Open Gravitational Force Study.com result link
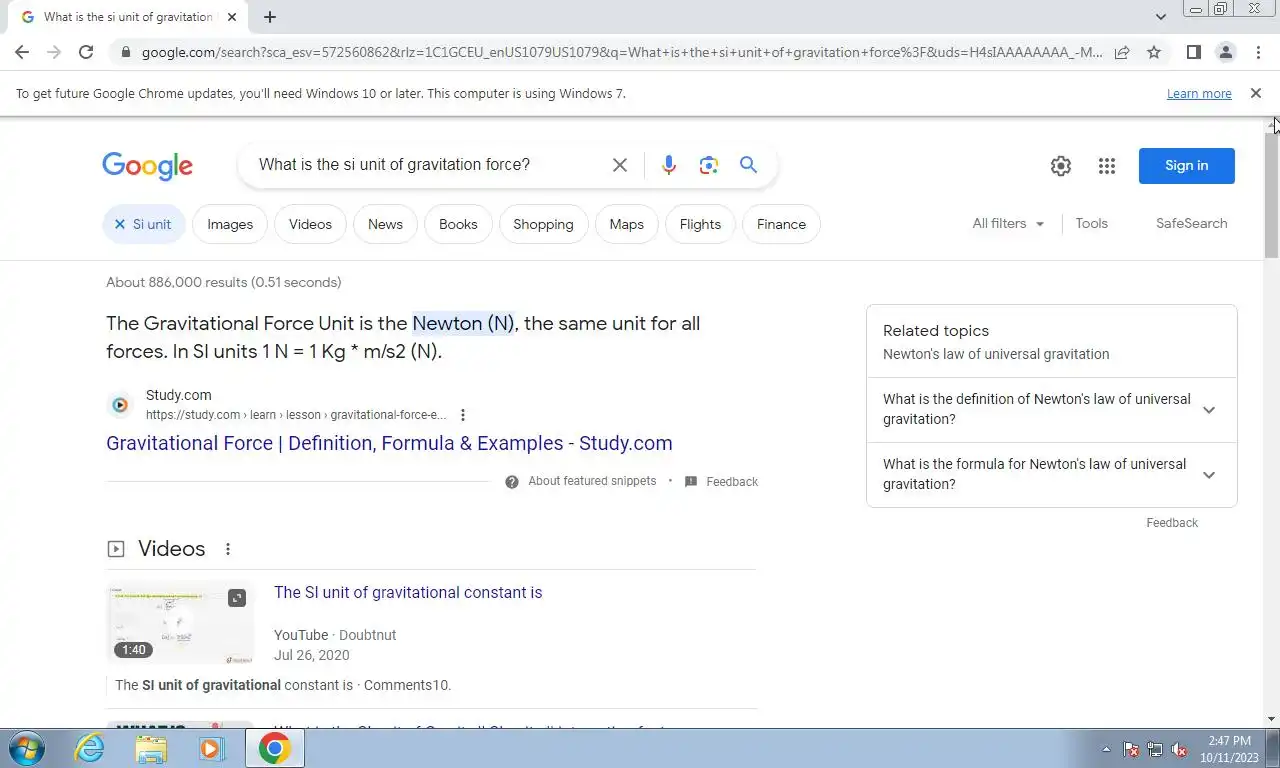This screenshot has height=768, width=1280. pos(389,443)
